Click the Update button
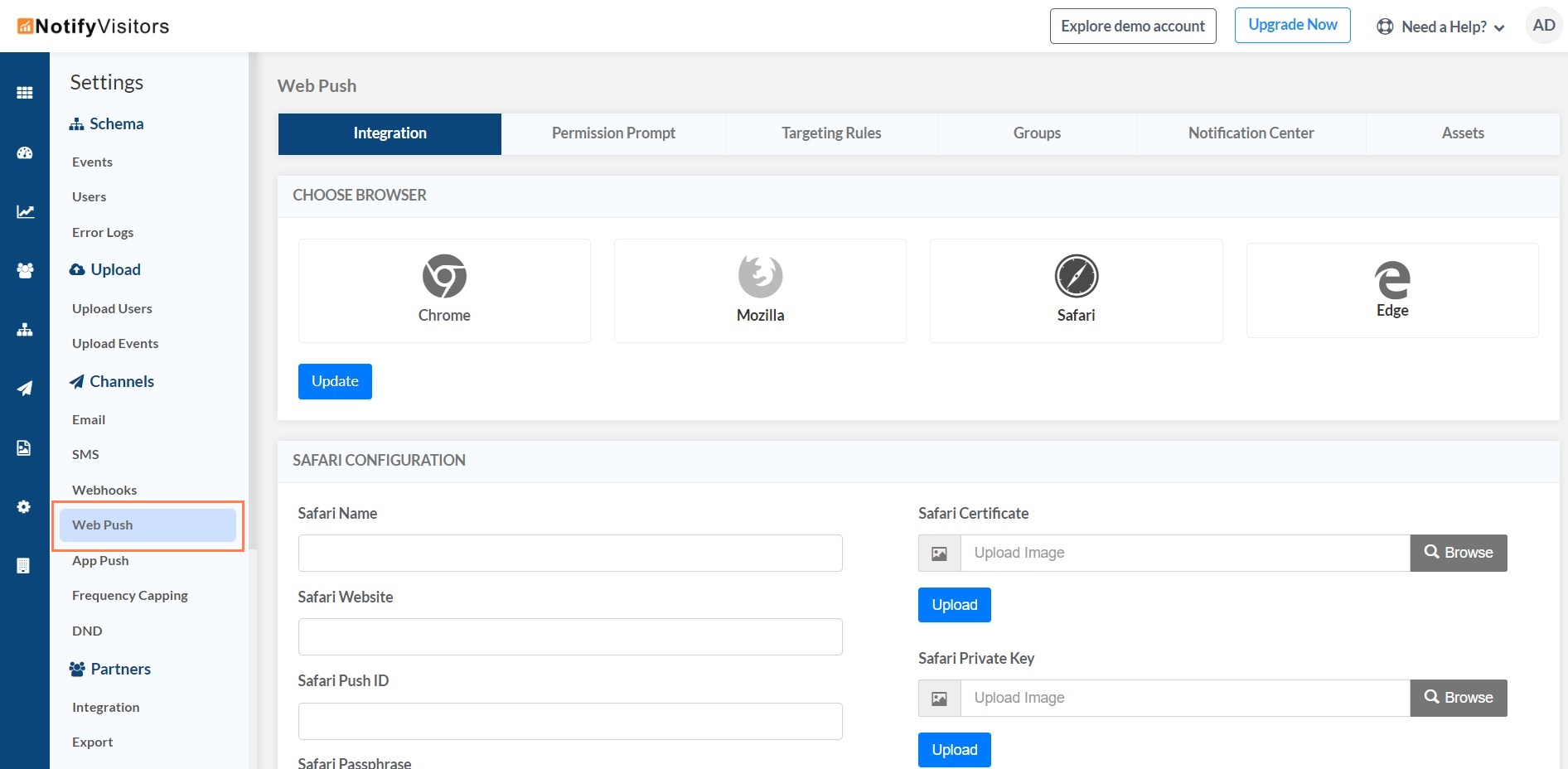The image size is (1568, 769). [x=335, y=381]
